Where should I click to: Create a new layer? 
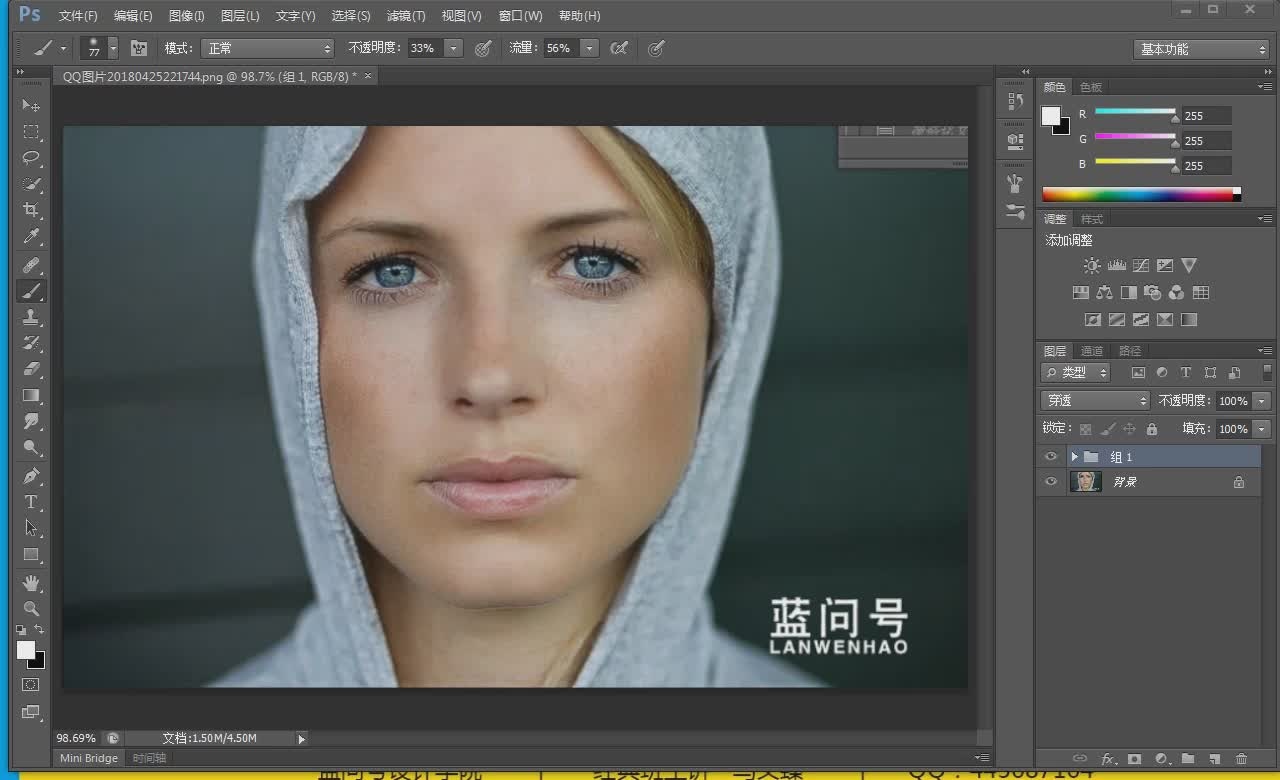[1215, 759]
